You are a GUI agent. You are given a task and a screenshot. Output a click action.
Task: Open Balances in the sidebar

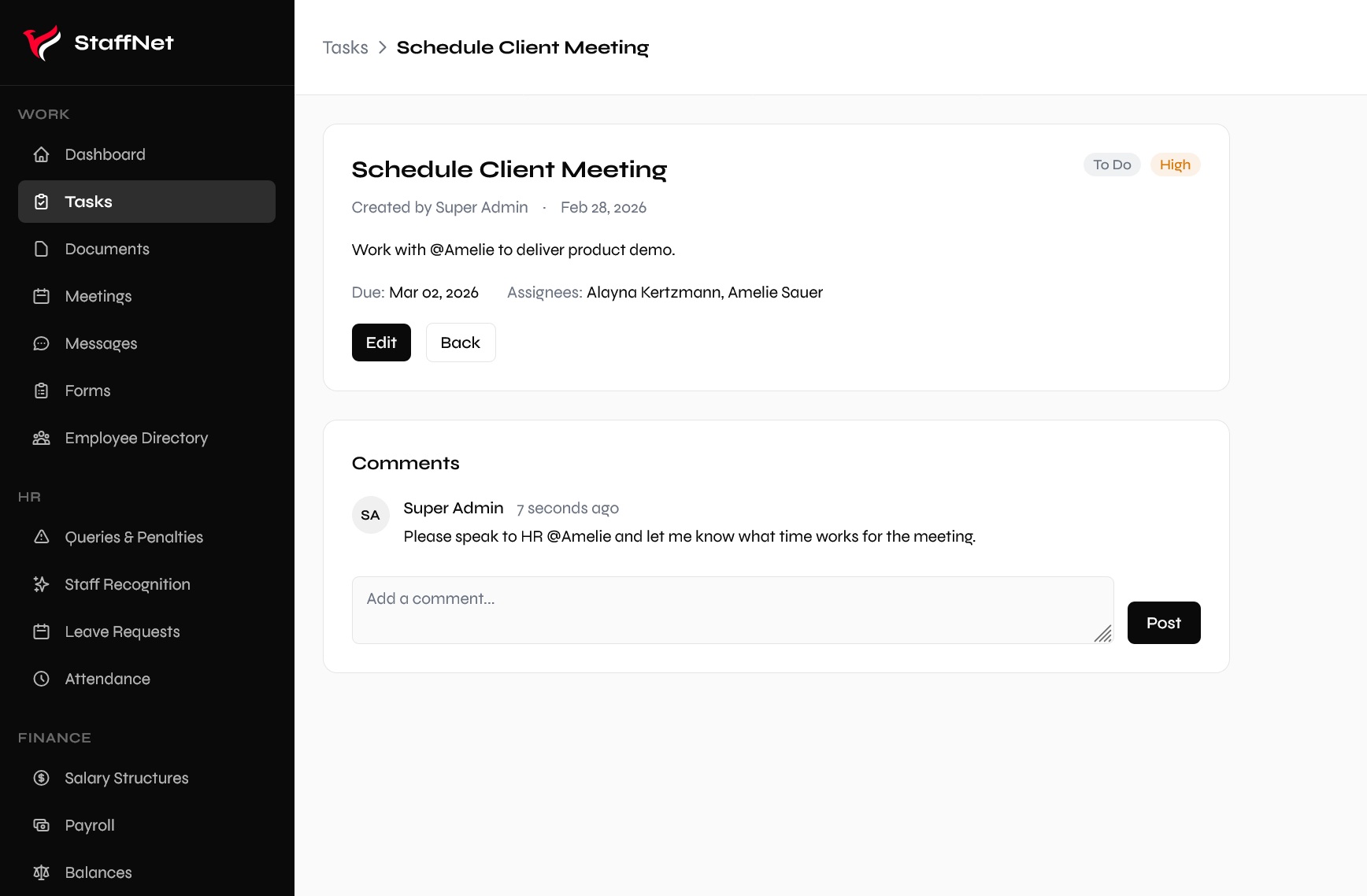pos(98,872)
